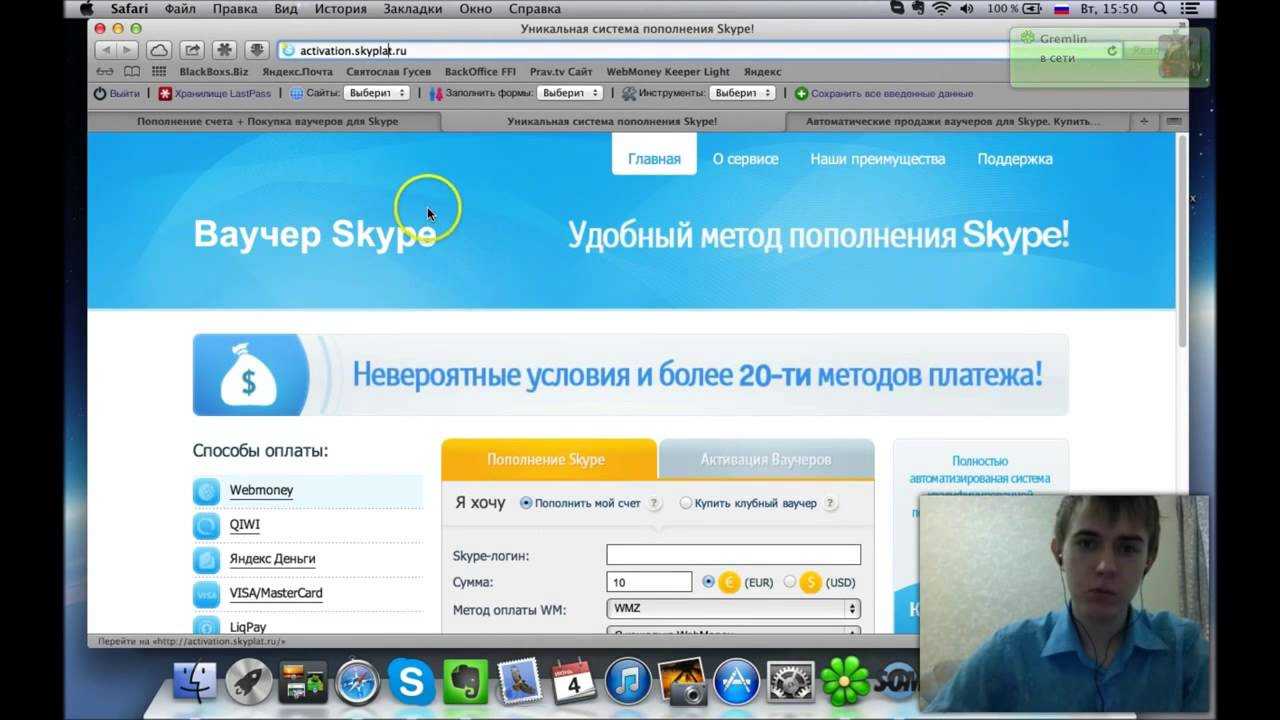Open Calendar icon in the Dock

tap(574, 682)
